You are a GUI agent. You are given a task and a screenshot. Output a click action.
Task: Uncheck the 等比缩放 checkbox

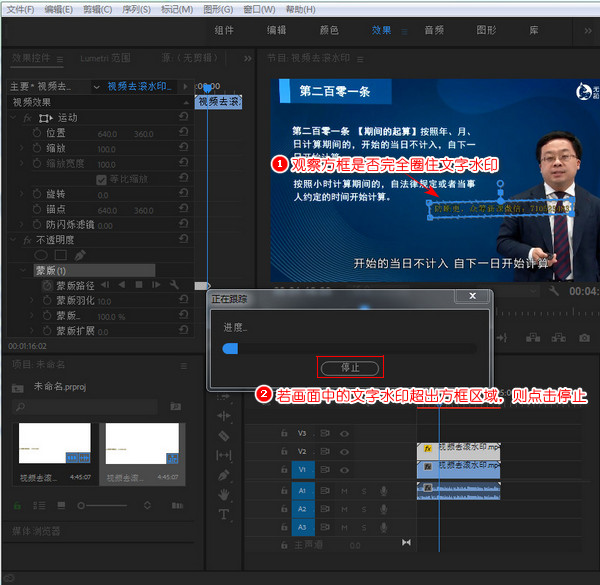101,179
